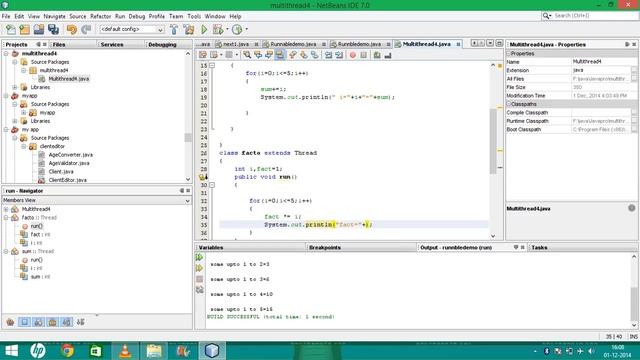Collapse the code fold at line 30

(212, 185)
